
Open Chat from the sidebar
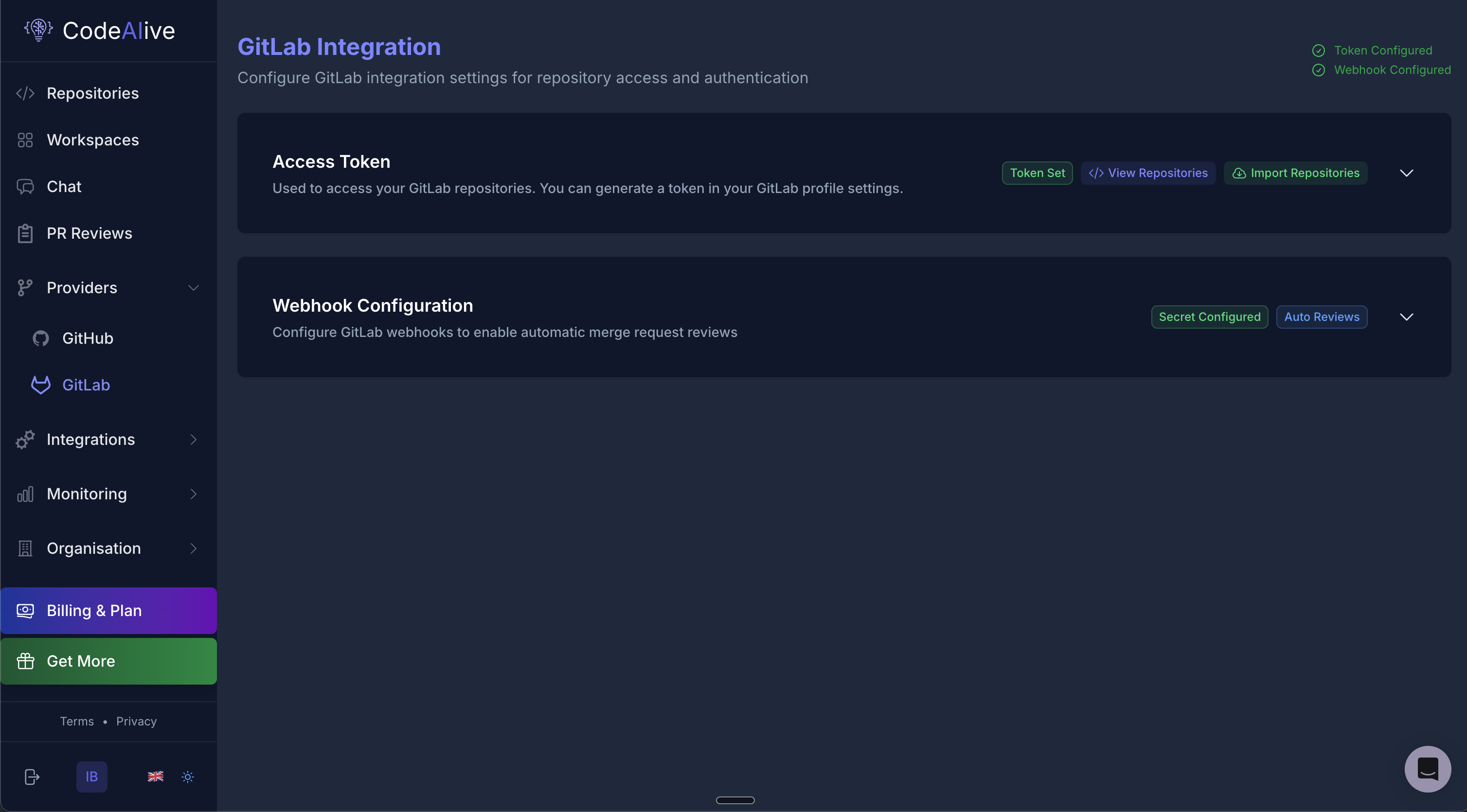tap(64, 186)
